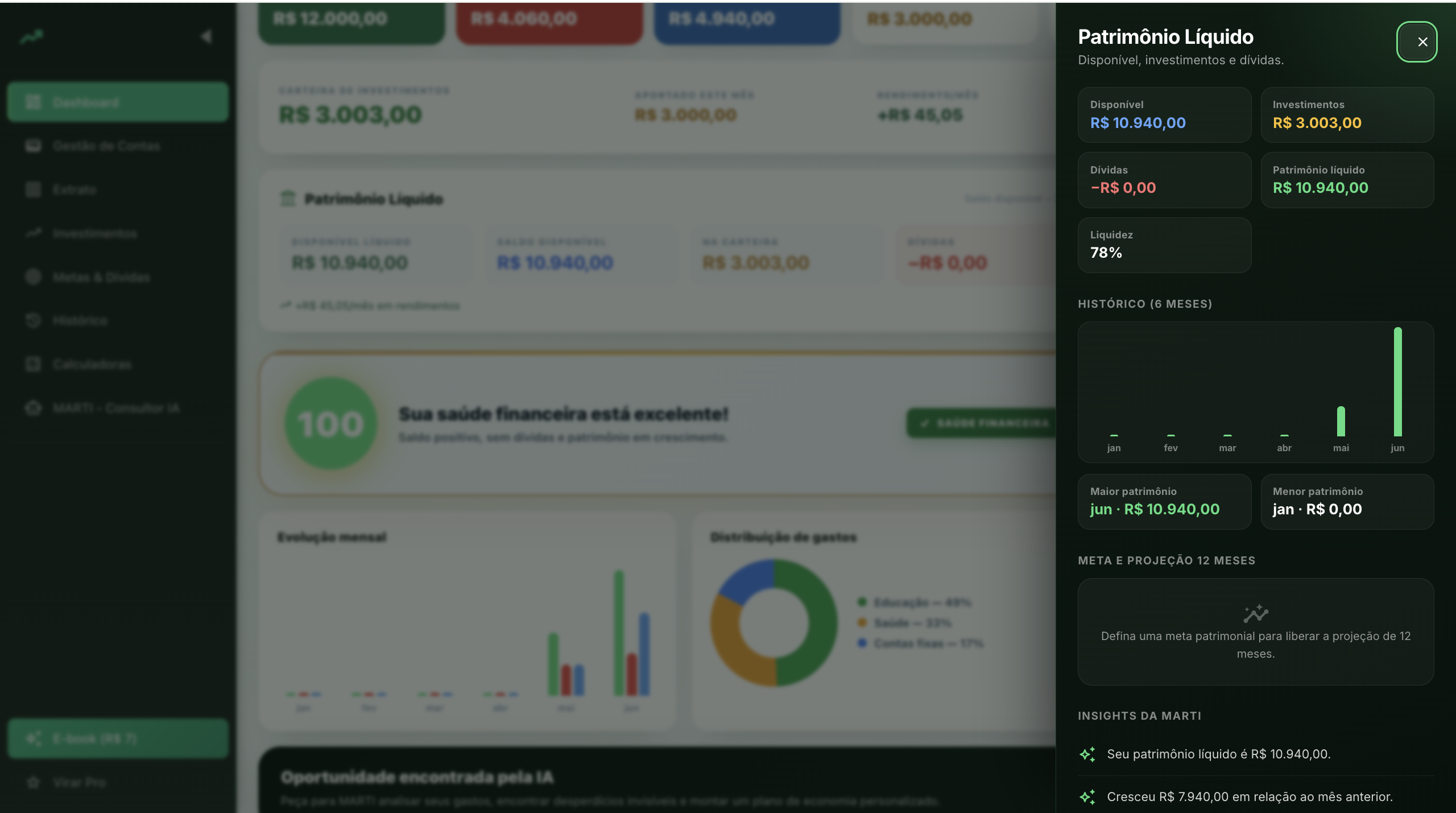The width and height of the screenshot is (1456, 813).
Task: Close the Patrimônio Líquido side panel
Action: [x=1416, y=42]
